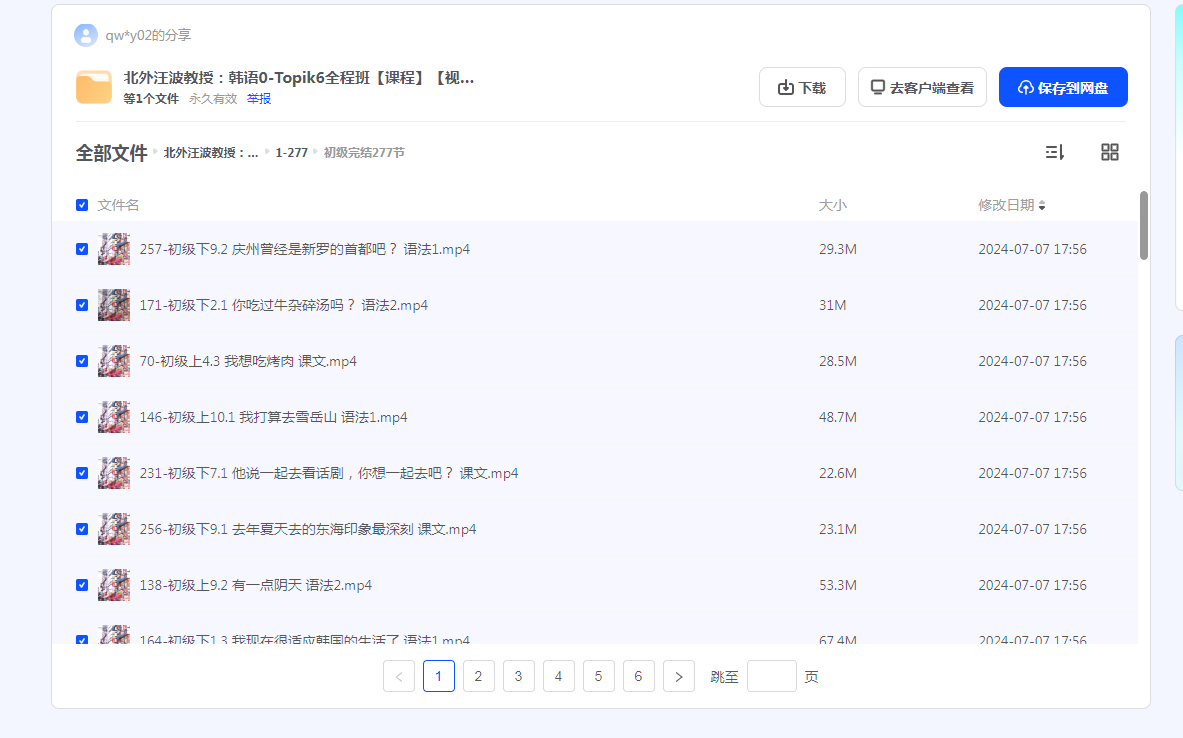Uncheck the 146-初级上10.1 file checkbox
Screen dimensions: 1183x738
[82, 417]
